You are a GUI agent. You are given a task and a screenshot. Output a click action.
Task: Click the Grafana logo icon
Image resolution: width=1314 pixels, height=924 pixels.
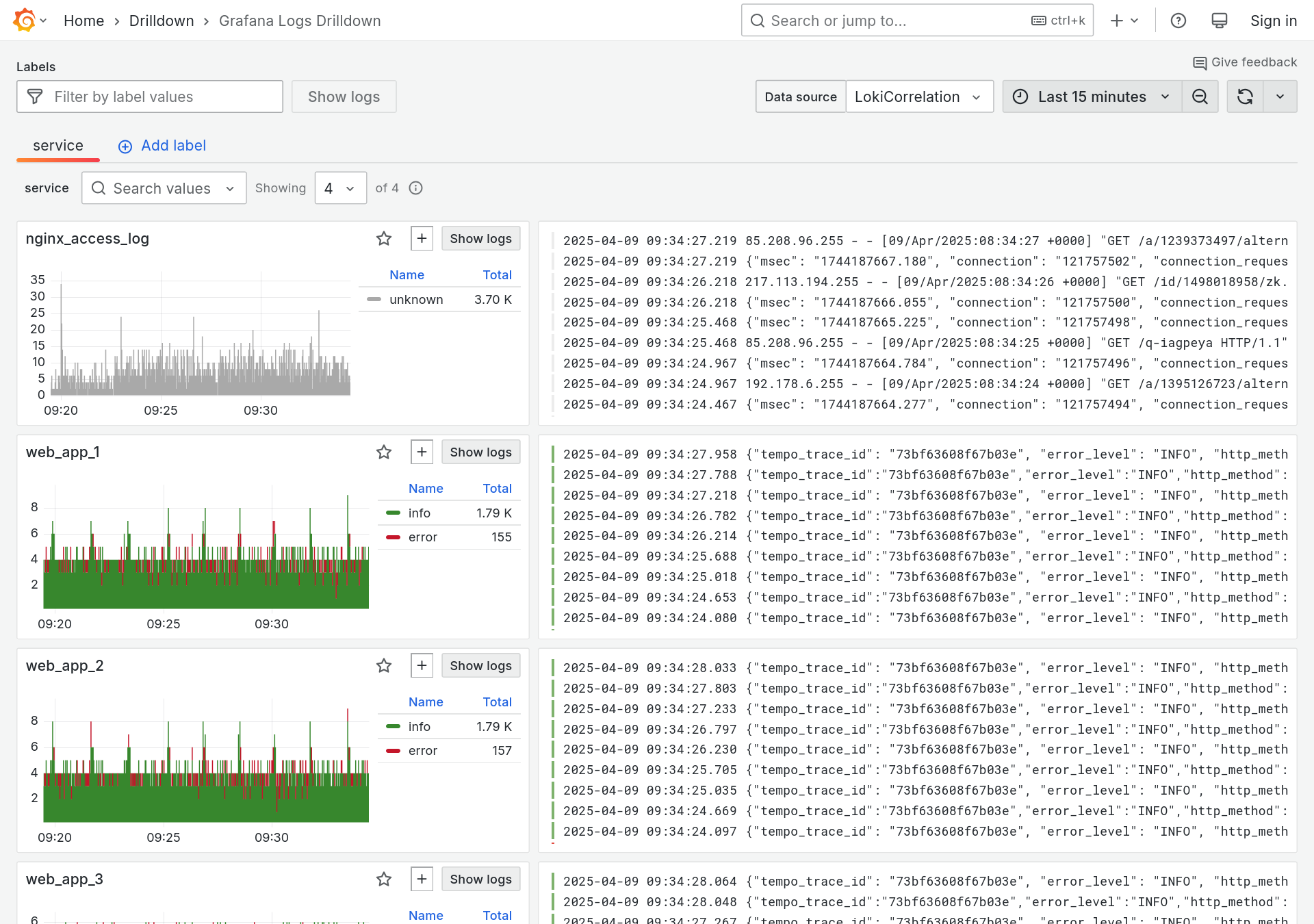pyautogui.click(x=25, y=21)
